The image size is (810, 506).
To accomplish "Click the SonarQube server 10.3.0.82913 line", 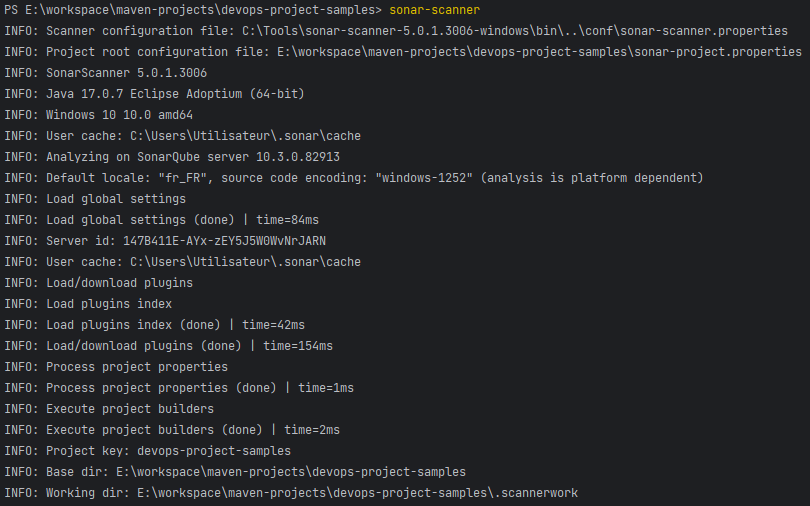I will (172, 157).
